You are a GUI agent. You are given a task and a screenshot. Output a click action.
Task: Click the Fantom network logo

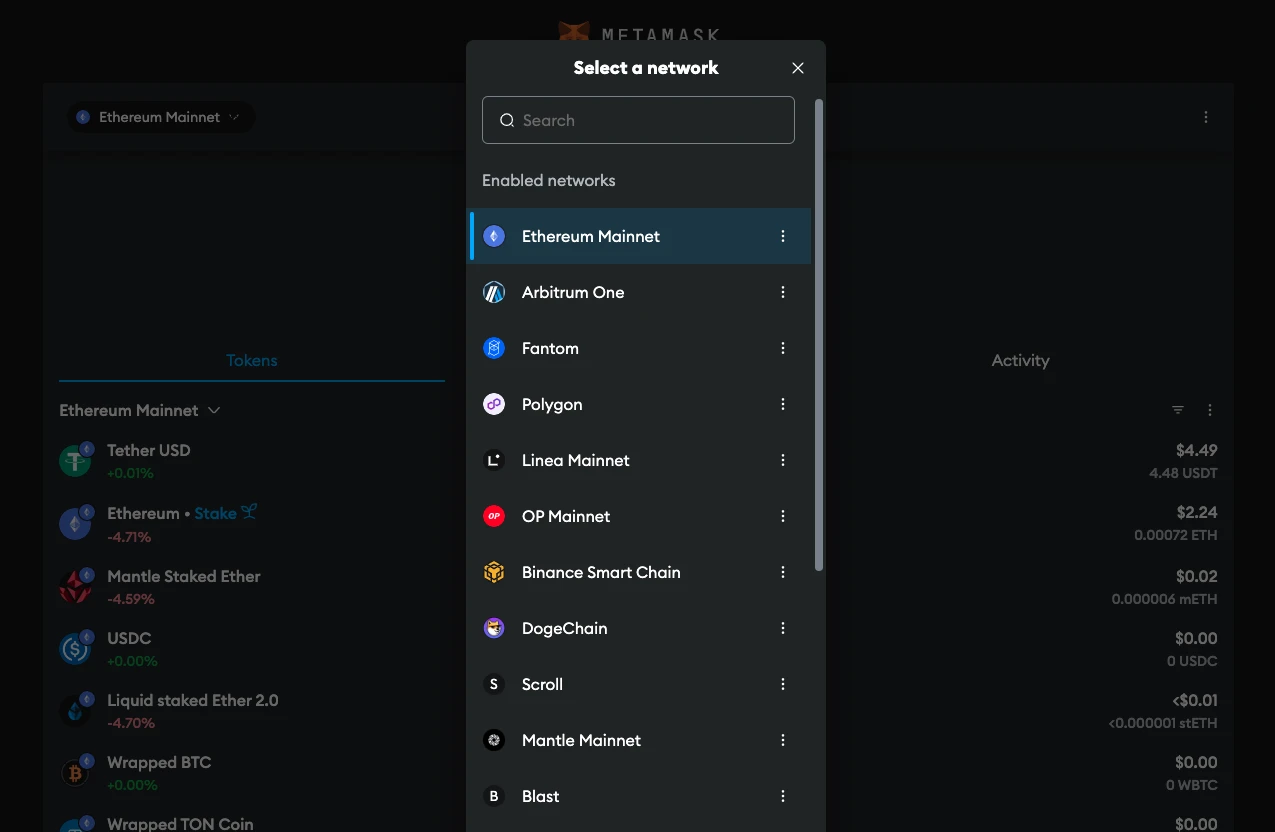coord(494,348)
